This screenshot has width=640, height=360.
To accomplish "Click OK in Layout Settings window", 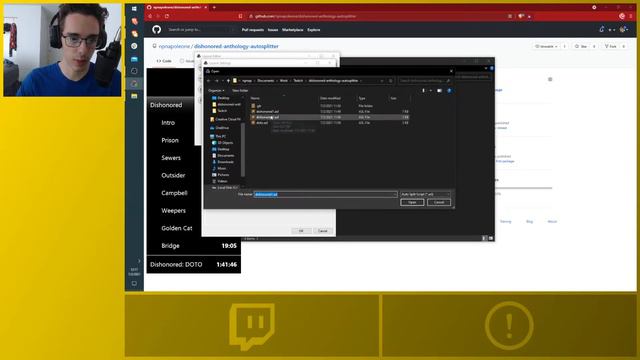I will (x=301, y=231).
